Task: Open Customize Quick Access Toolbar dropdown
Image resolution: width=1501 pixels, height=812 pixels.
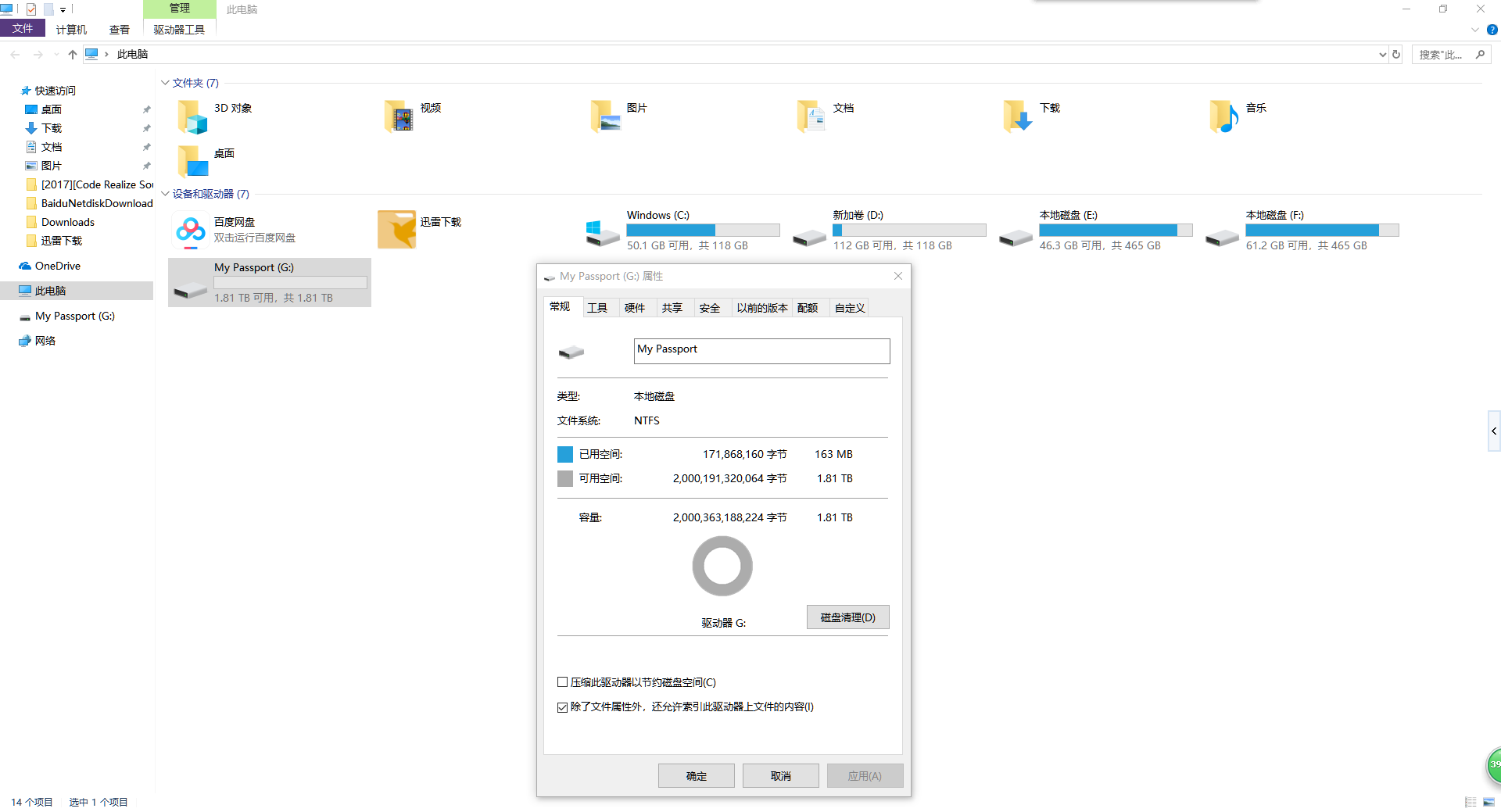Action: pos(63,9)
